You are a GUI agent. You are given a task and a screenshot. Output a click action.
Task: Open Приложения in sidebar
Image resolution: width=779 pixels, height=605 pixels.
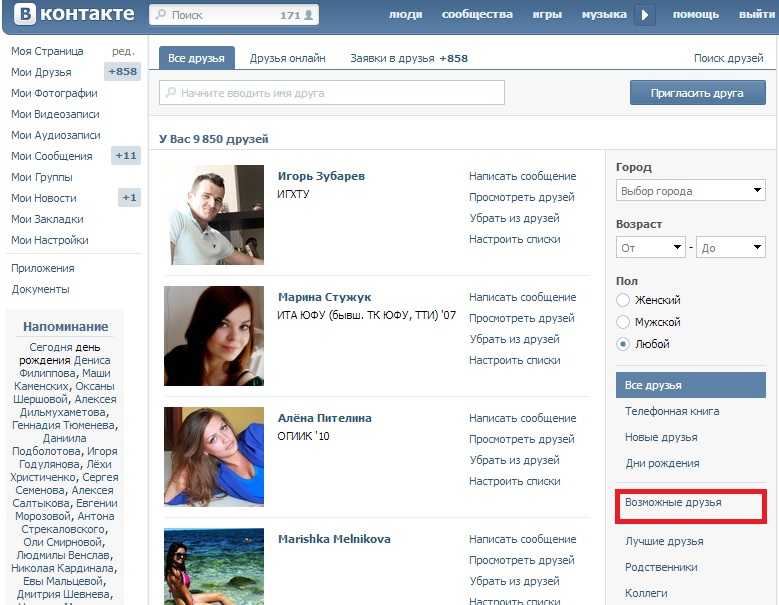(43, 268)
